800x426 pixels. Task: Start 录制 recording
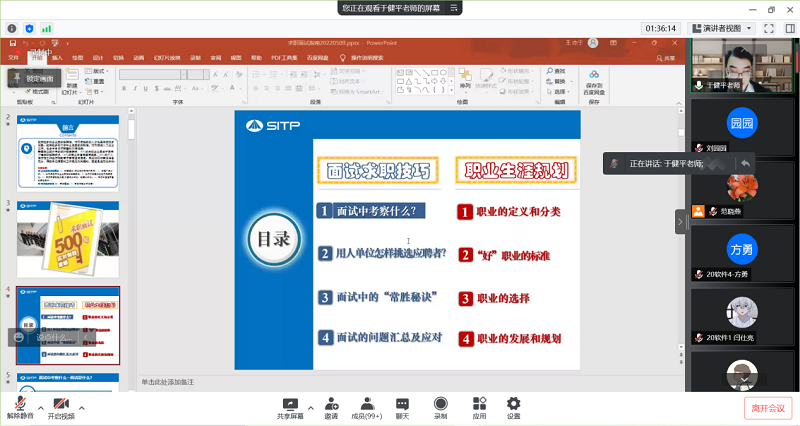pyautogui.click(x=440, y=406)
